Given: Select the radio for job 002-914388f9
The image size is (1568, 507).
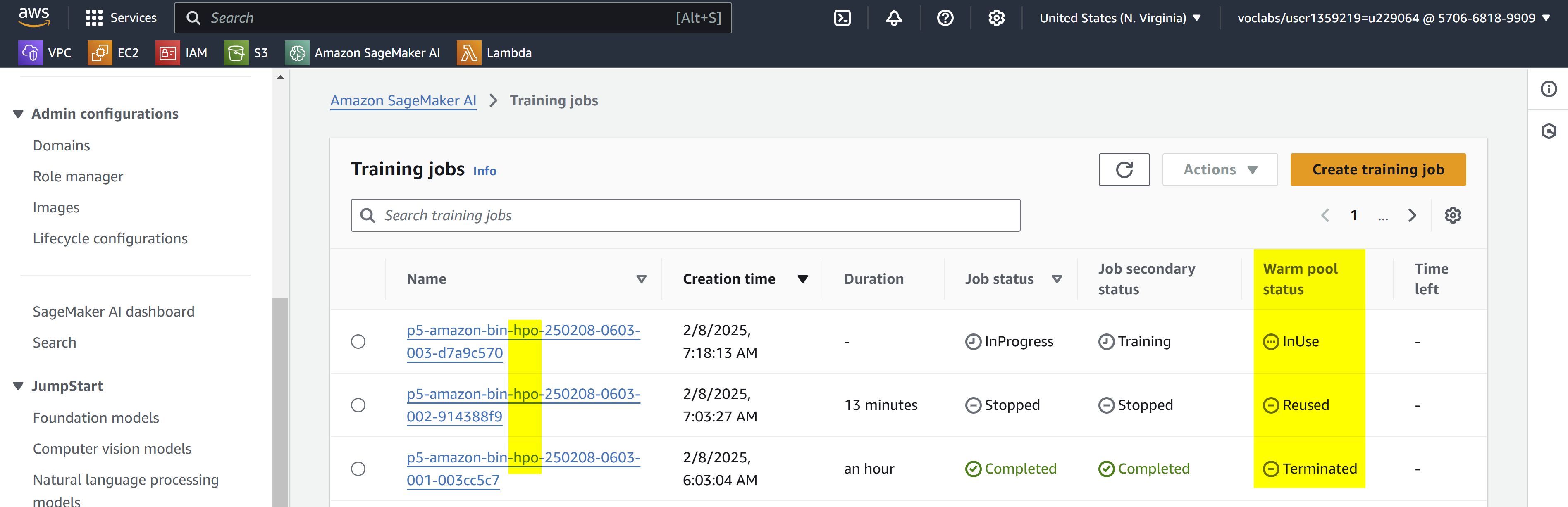Looking at the screenshot, I should 358,405.
